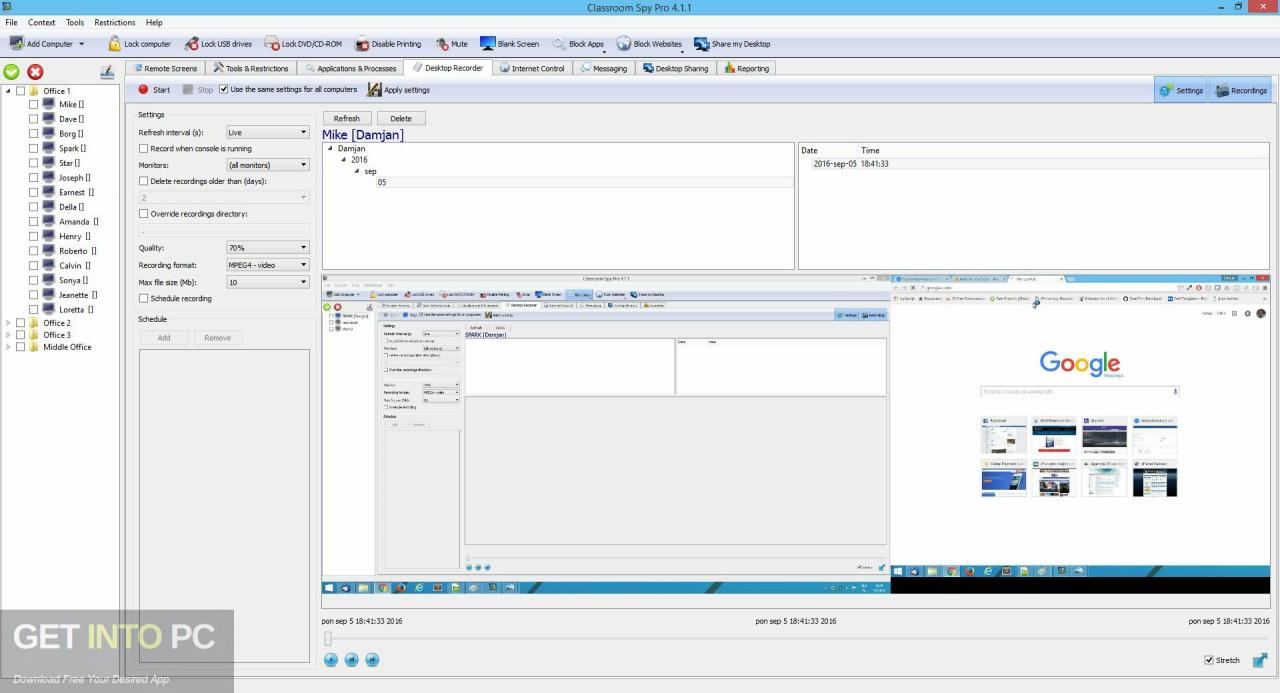Click the Blank Screen monitor icon
This screenshot has width=1280, height=693.
pyautogui.click(x=487, y=44)
